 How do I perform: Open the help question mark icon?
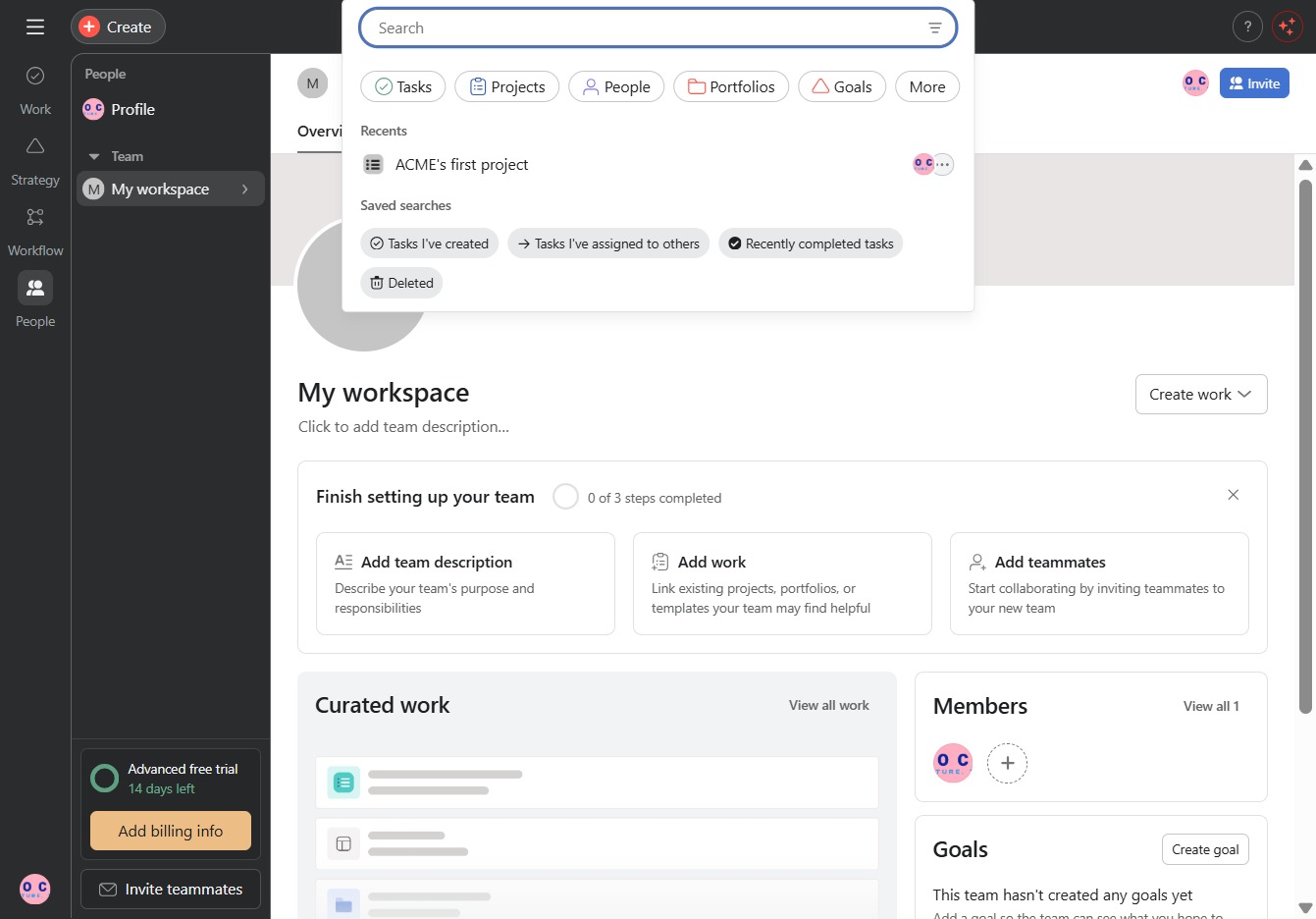(1247, 27)
